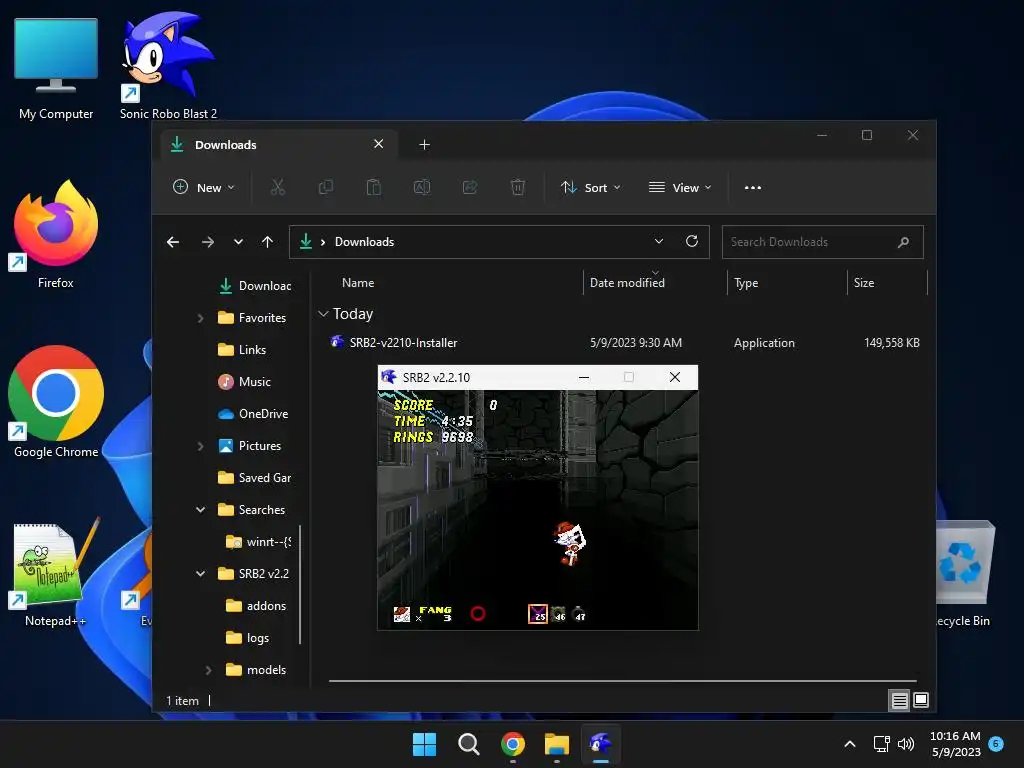The height and width of the screenshot is (768, 1024).
Task: Open Music folder in sidebar
Action: (x=244, y=382)
